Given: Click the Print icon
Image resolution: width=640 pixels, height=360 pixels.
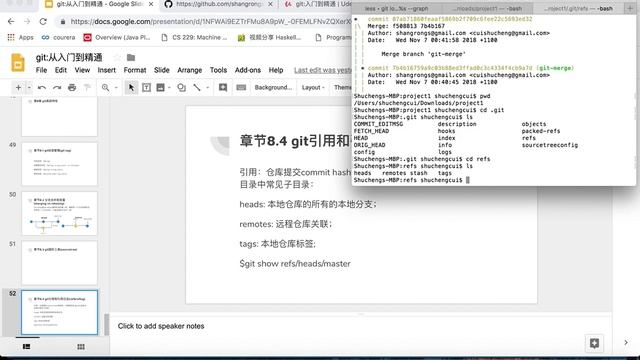Looking at the screenshot, I should tap(72, 87).
